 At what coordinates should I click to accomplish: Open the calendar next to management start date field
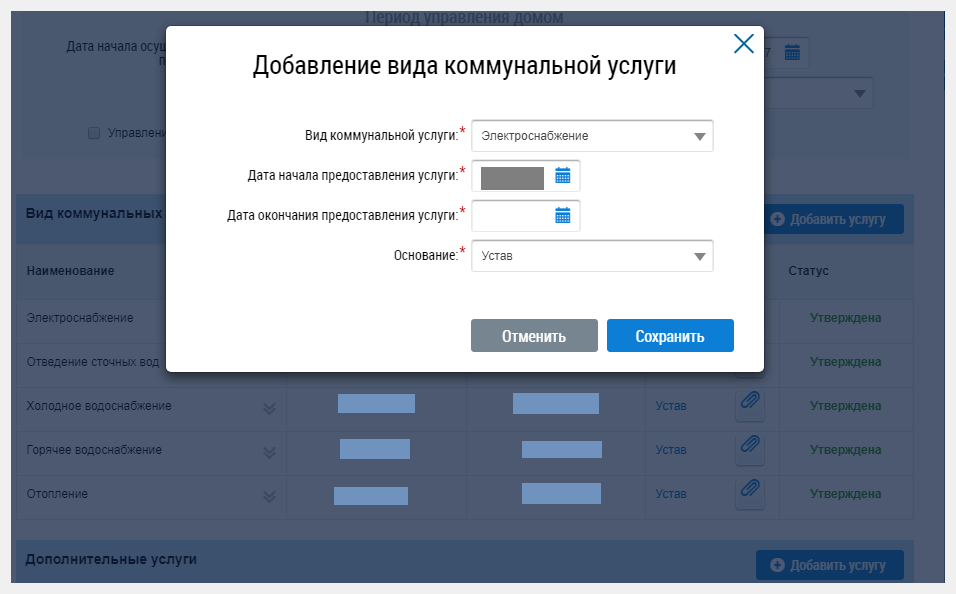point(793,53)
